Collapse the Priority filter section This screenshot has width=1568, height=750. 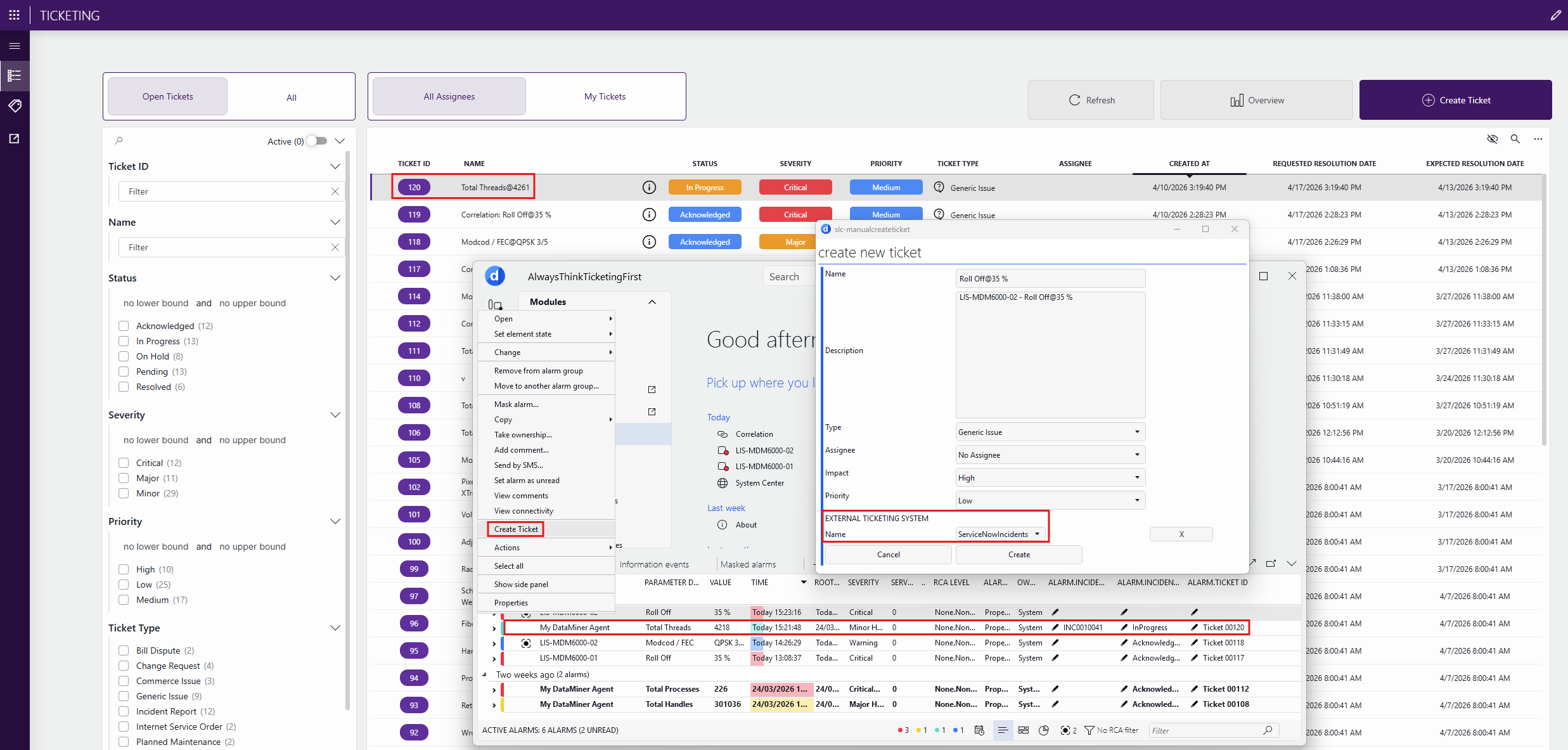335,521
